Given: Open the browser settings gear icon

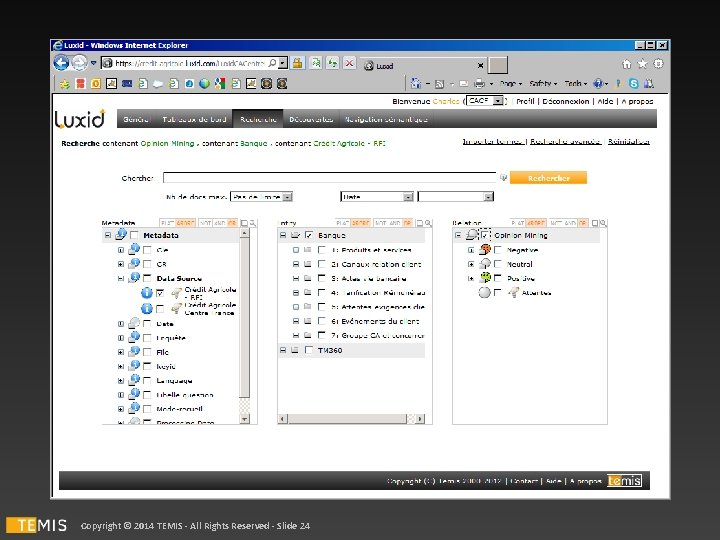Looking at the screenshot, I should pyautogui.click(x=658, y=64).
